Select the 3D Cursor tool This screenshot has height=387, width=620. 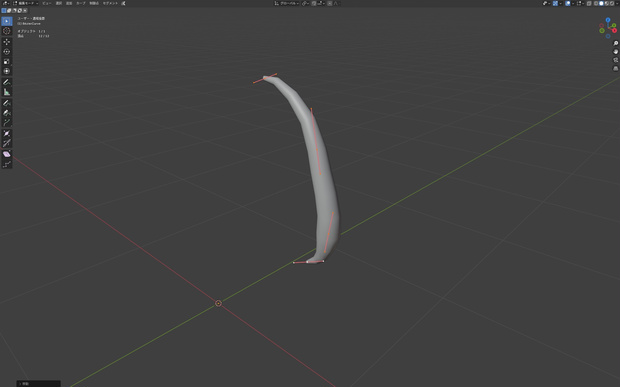[7, 30]
